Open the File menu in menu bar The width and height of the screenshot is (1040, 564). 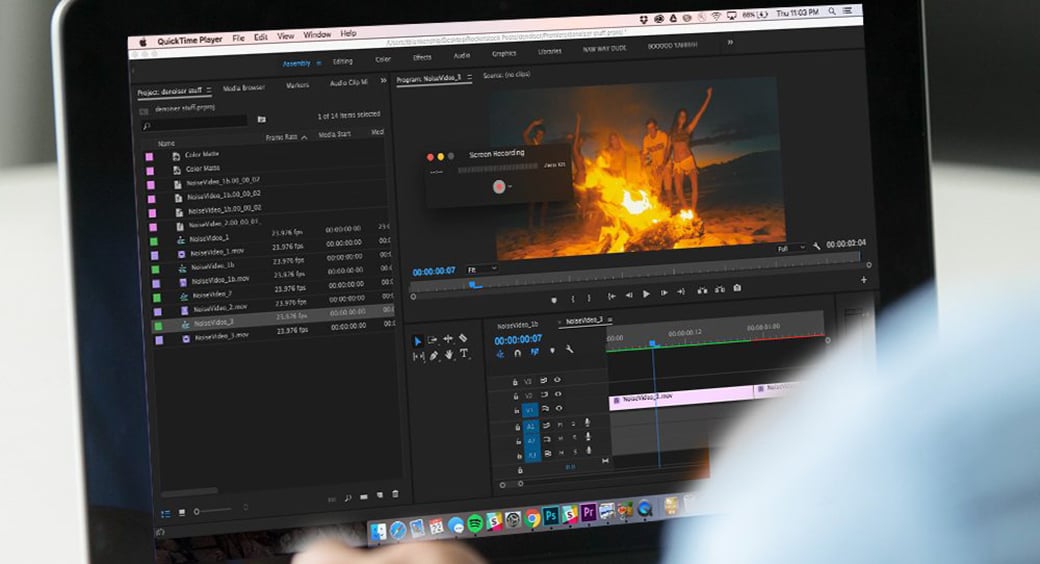pyautogui.click(x=239, y=37)
